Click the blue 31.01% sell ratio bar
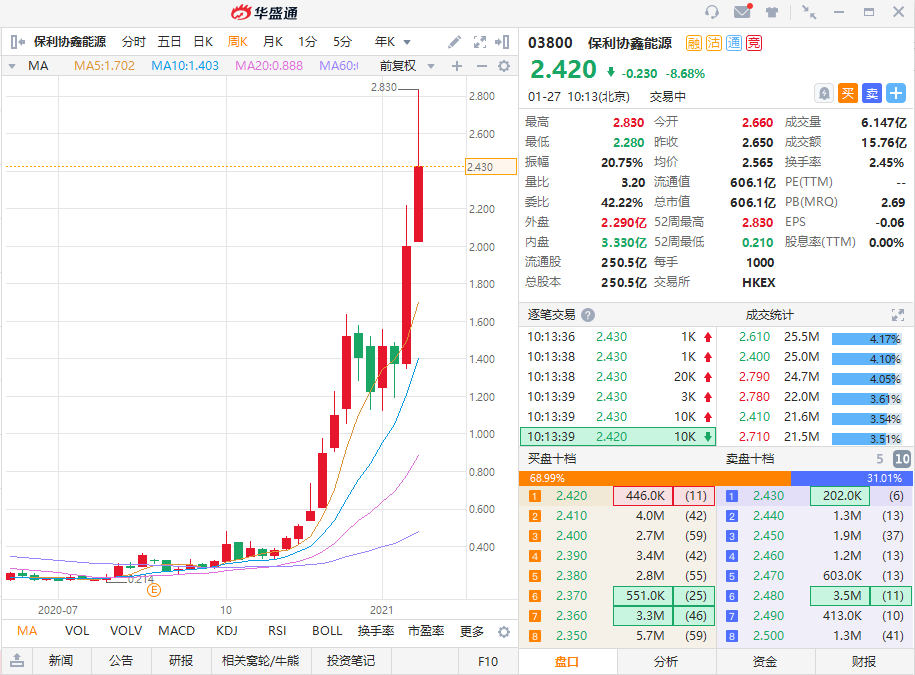This screenshot has height=675, width=915. tap(851, 478)
